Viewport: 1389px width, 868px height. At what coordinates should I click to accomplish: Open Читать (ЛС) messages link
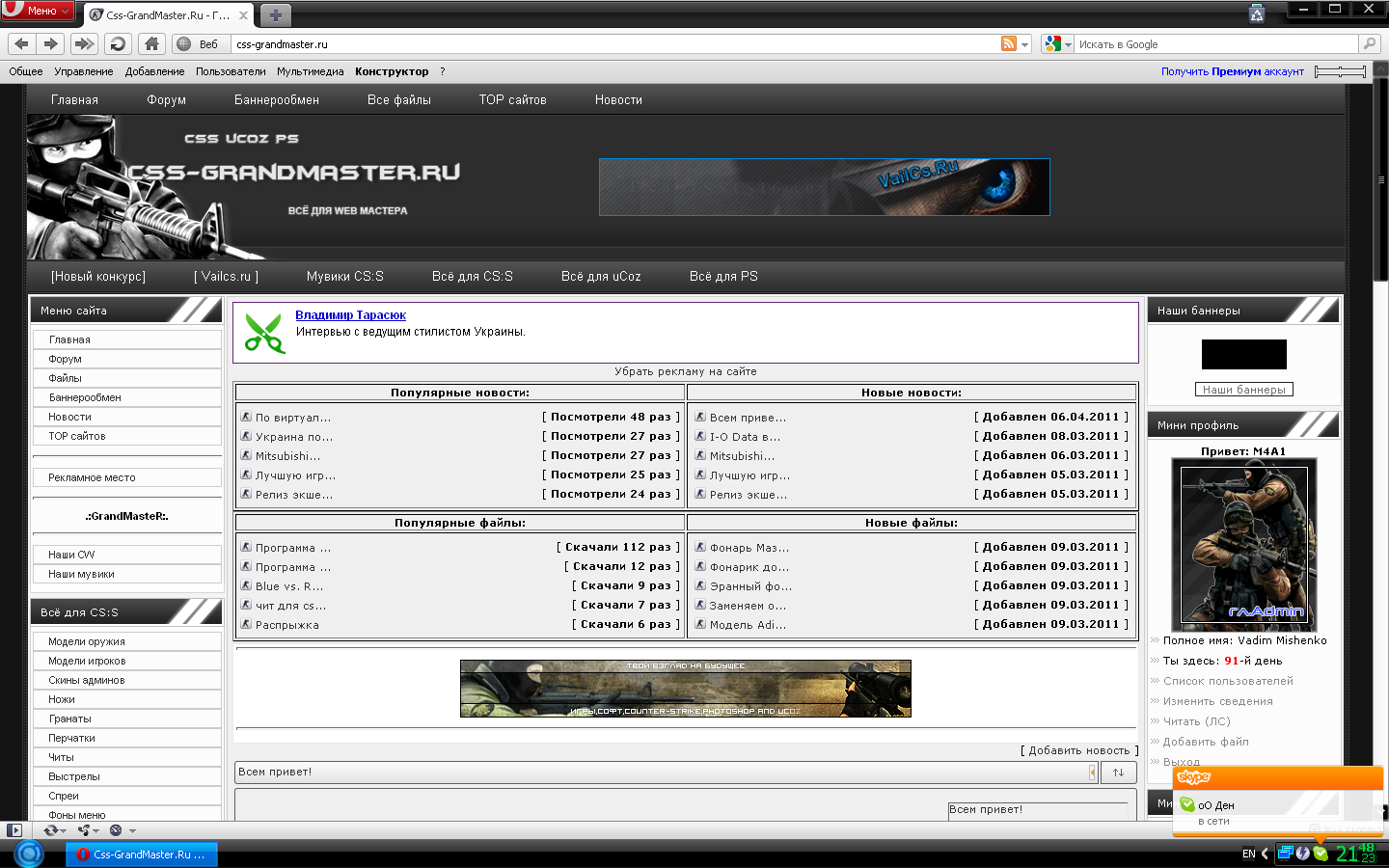click(x=1196, y=721)
